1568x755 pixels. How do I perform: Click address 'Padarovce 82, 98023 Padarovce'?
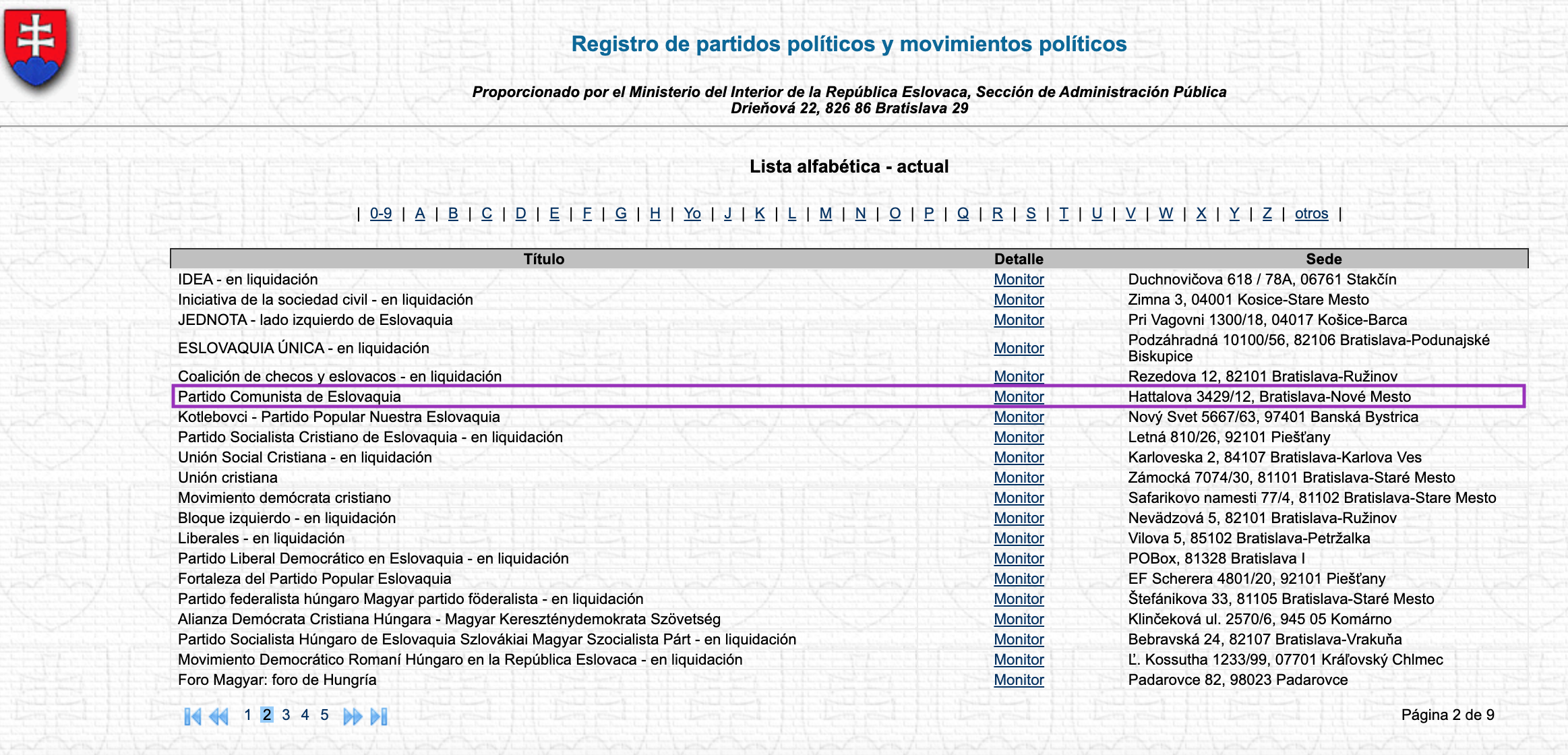[1238, 679]
